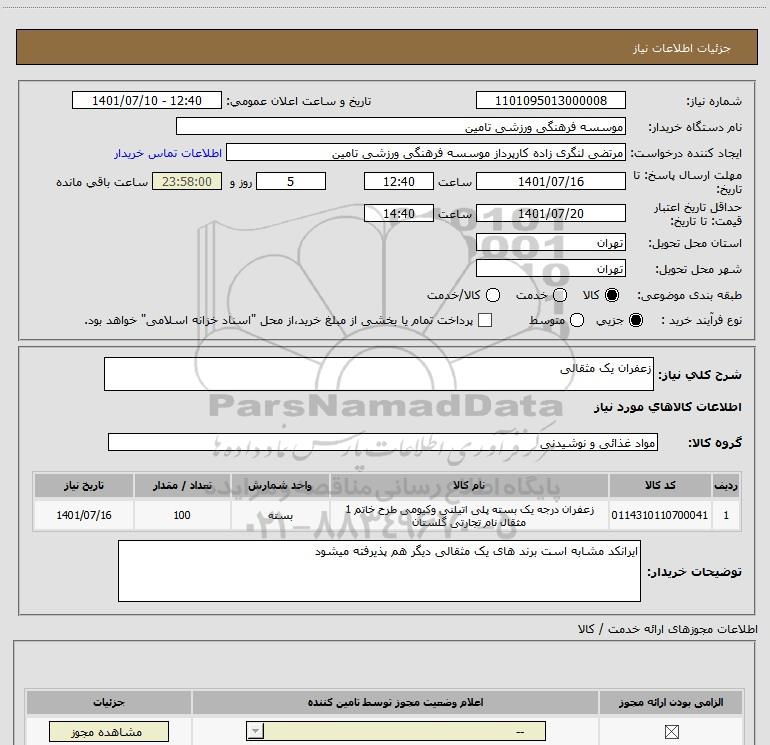Click the اعلام وضعیت مجوز column header

(395, 702)
